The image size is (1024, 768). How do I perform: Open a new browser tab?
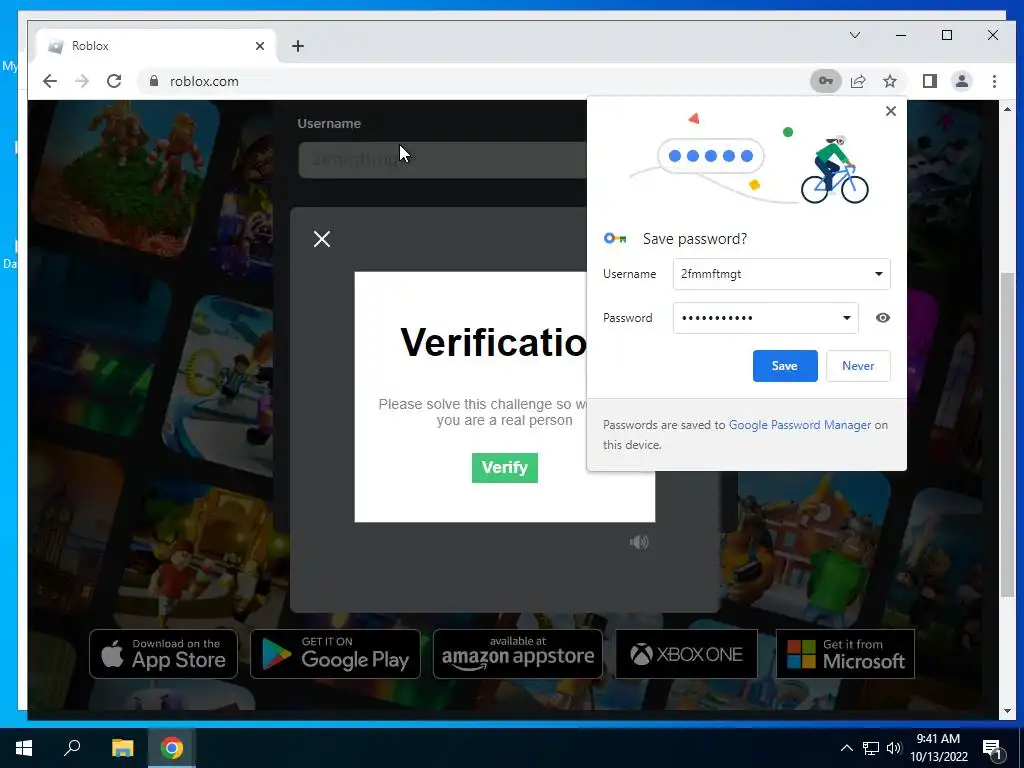(x=298, y=46)
